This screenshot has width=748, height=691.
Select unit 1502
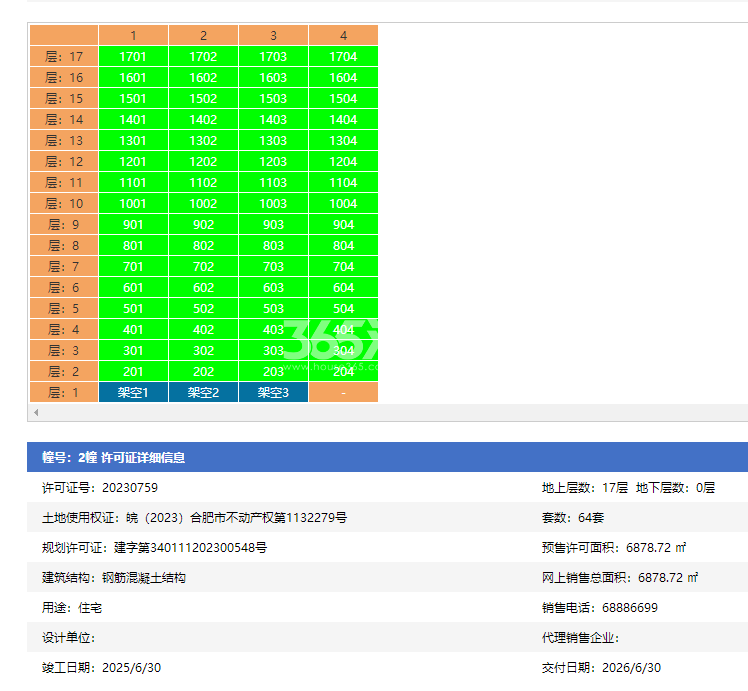203,98
